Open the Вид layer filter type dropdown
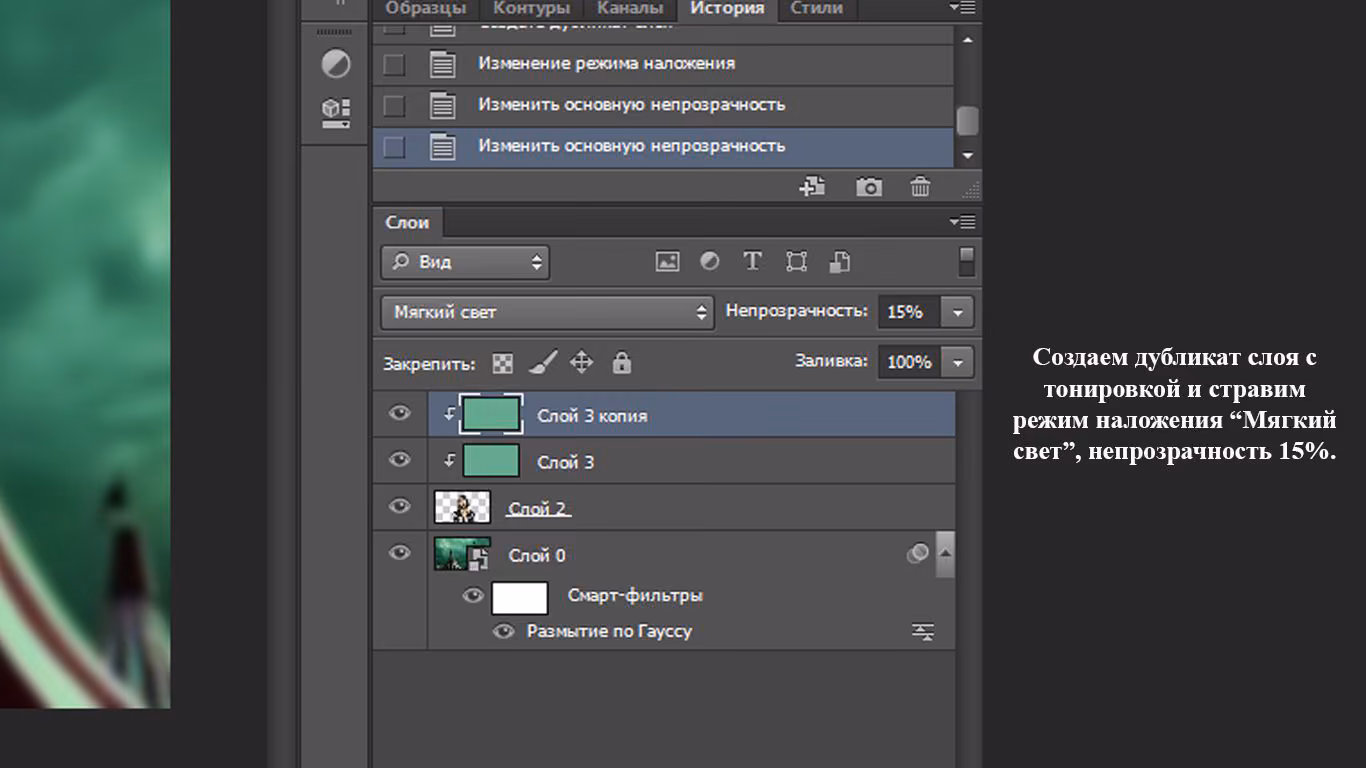Screen dimensions: 1366x768 click(465, 262)
